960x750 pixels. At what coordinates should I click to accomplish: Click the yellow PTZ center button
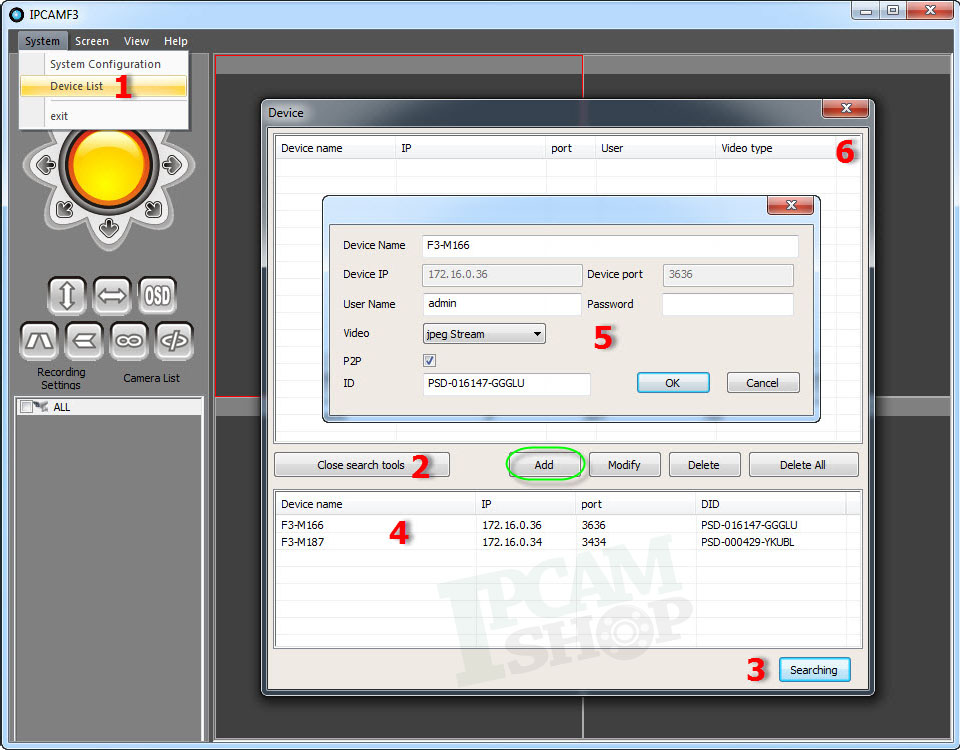(x=109, y=166)
